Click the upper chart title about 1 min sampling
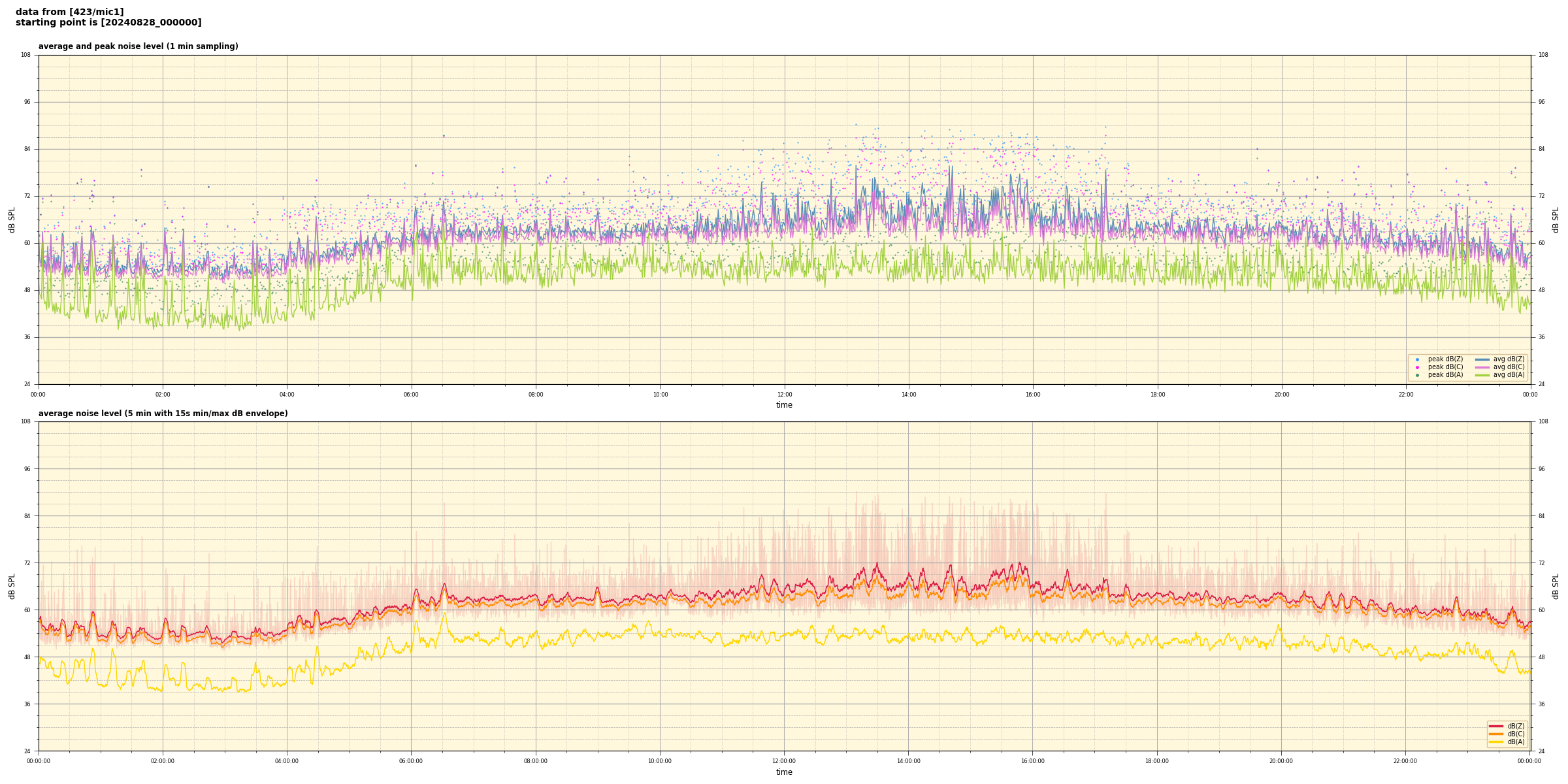1568x784 pixels. [x=138, y=46]
